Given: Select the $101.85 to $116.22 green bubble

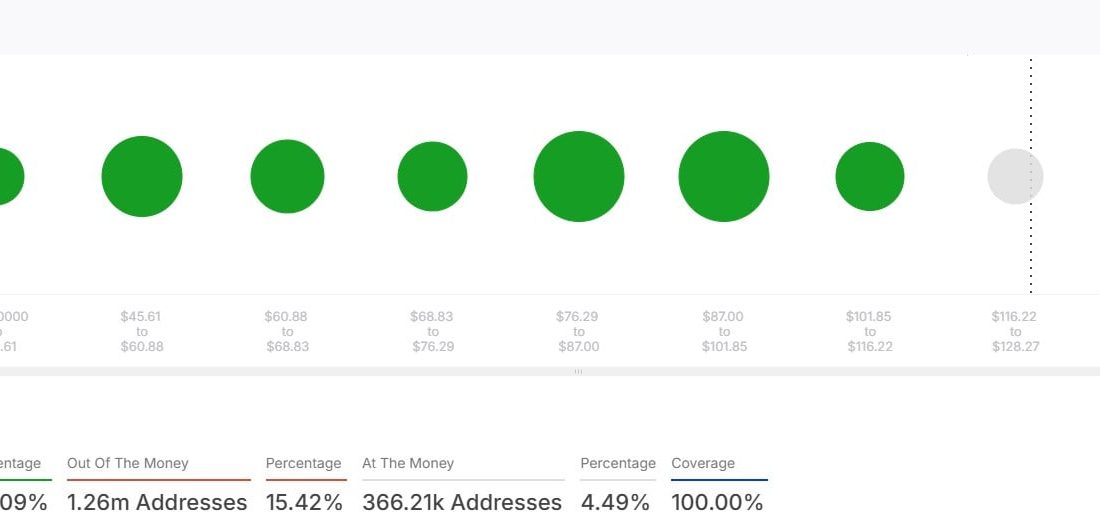Looking at the screenshot, I should coord(870,177).
